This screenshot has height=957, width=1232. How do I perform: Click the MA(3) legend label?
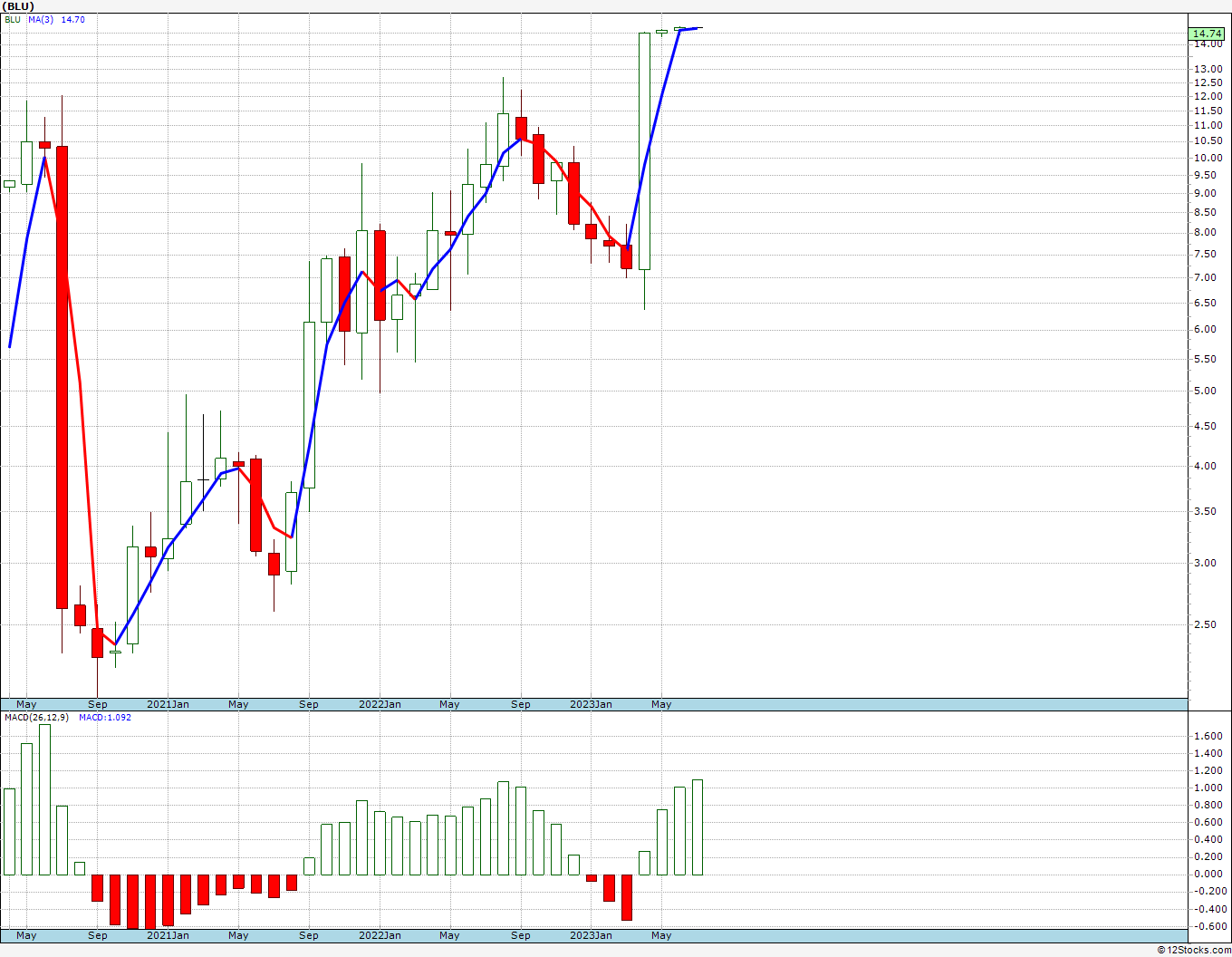point(43,19)
